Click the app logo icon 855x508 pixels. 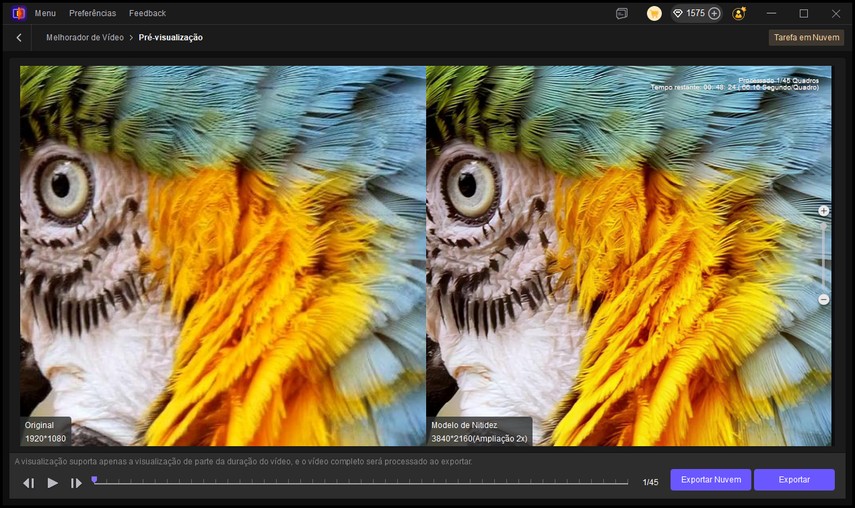(19, 13)
